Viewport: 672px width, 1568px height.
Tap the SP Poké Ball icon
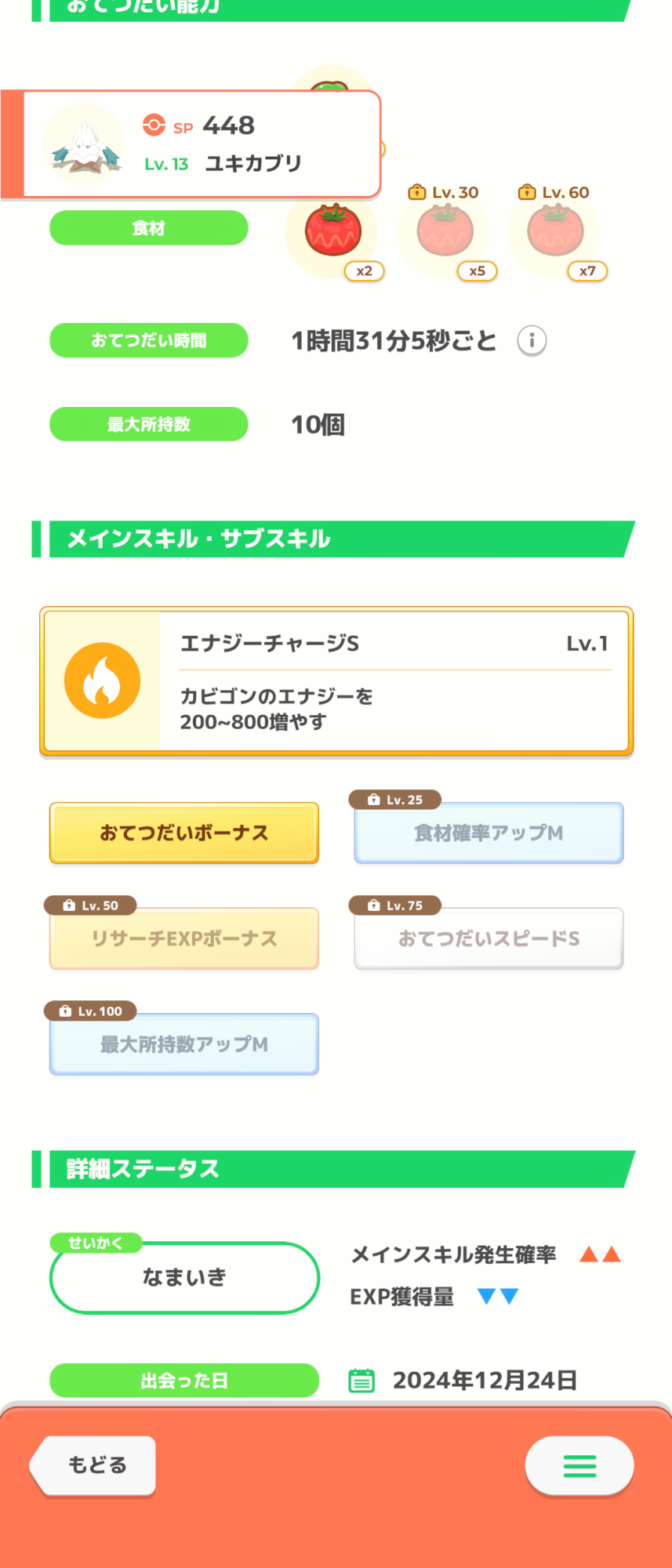[x=154, y=125]
